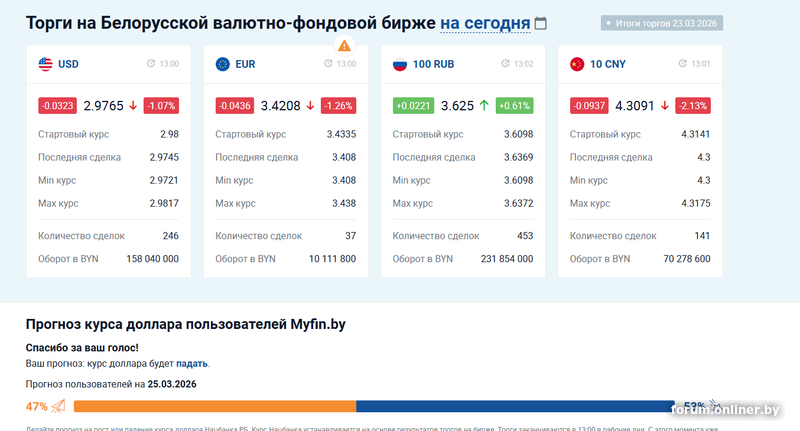Click the clock icon in 10 CNY card
The width and height of the screenshot is (800, 431).
pos(683,63)
